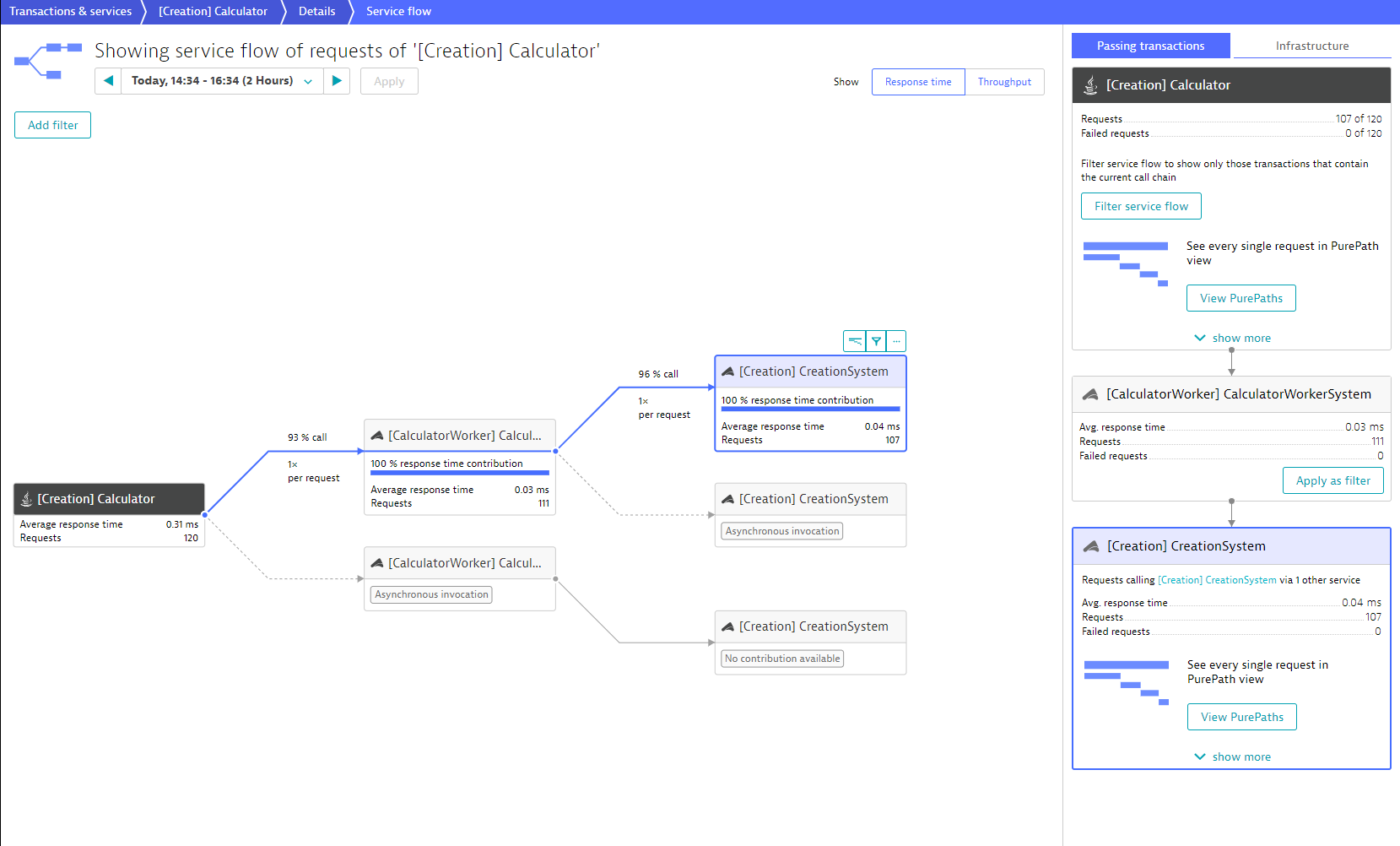Click 'No contribution available' badge

(x=782, y=659)
